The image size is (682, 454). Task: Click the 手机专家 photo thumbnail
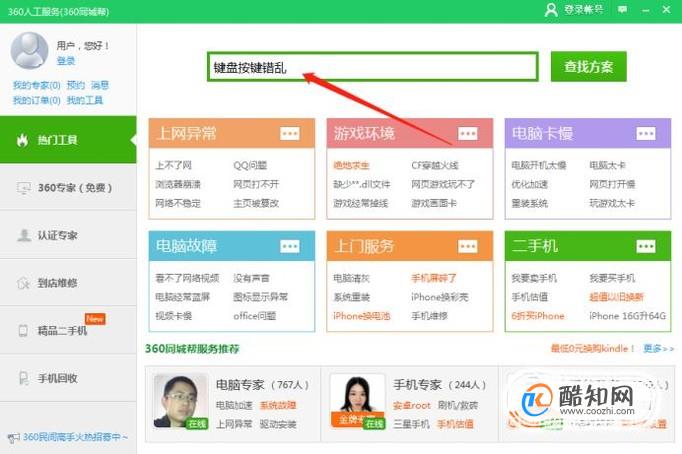tap(358, 401)
